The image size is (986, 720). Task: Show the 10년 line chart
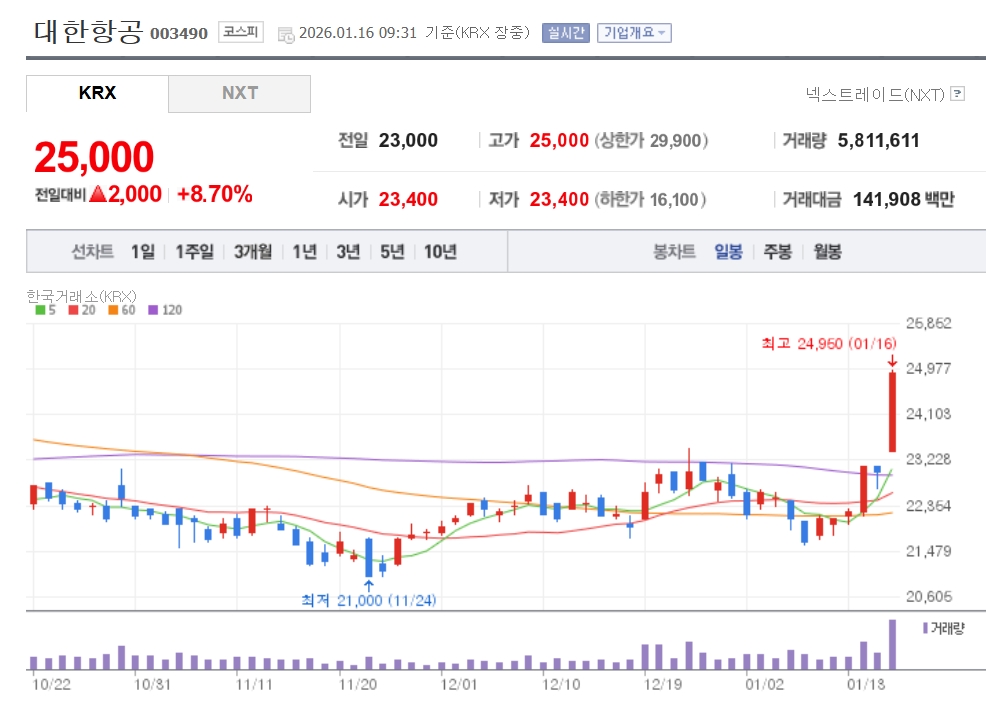(440, 252)
